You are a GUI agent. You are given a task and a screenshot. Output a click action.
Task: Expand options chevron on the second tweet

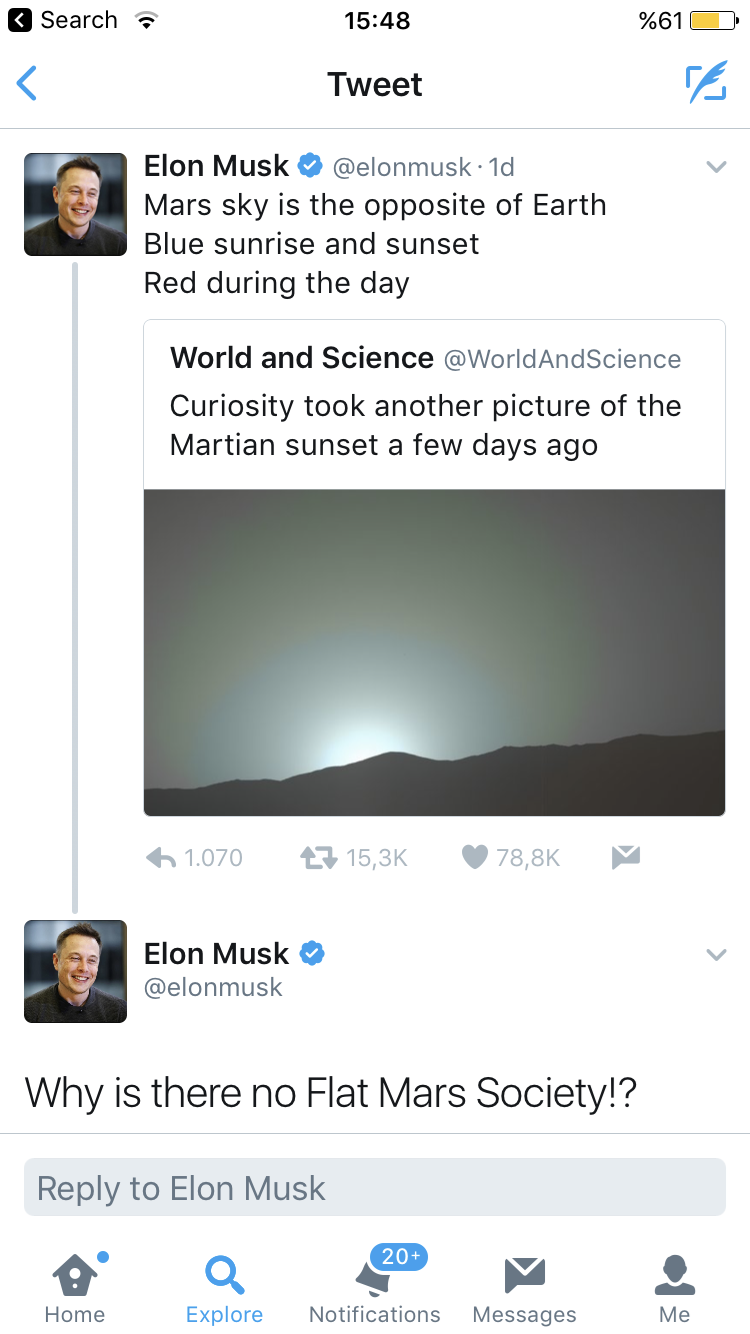(x=716, y=955)
